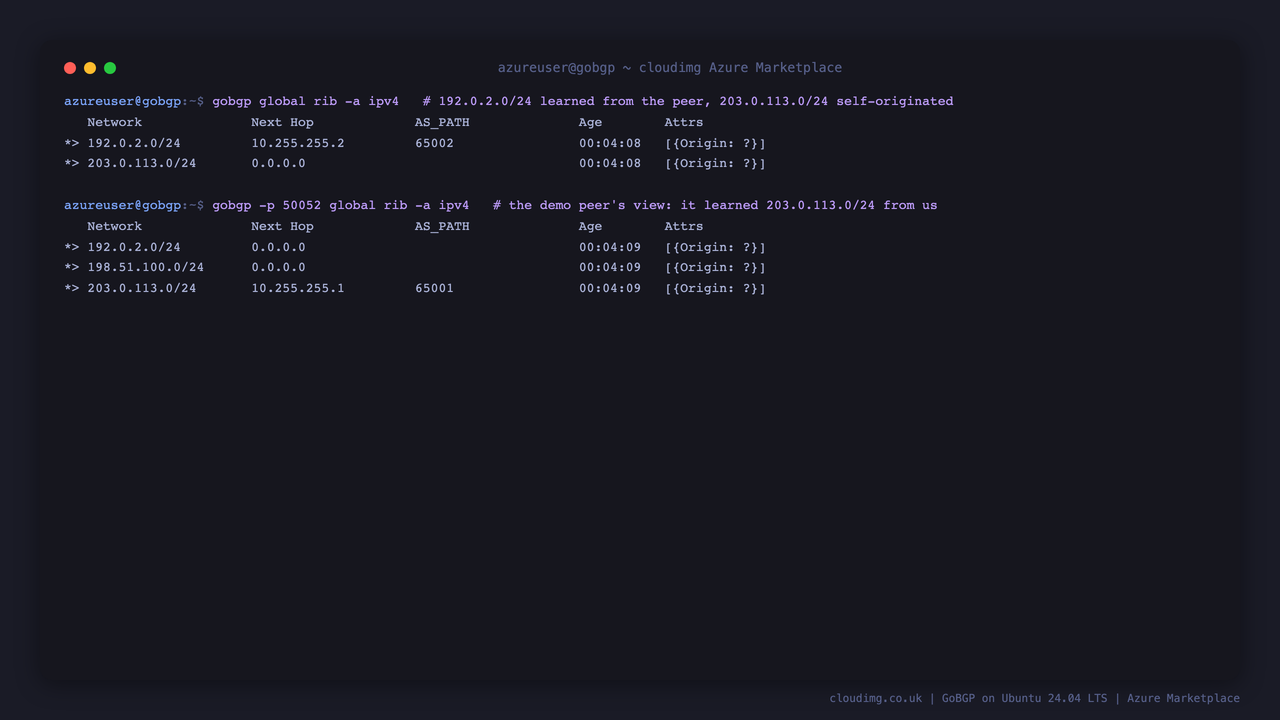The width and height of the screenshot is (1280, 720).
Task: Click AS path value 65002
Action: [434, 143]
